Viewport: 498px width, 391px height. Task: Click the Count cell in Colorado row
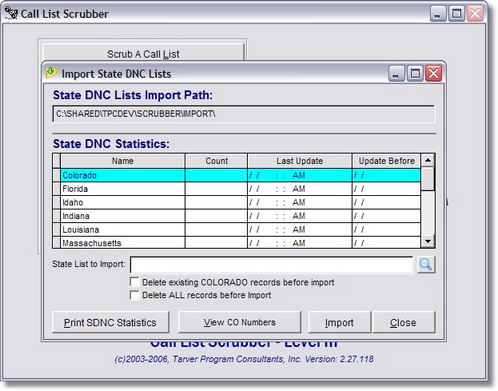216,175
